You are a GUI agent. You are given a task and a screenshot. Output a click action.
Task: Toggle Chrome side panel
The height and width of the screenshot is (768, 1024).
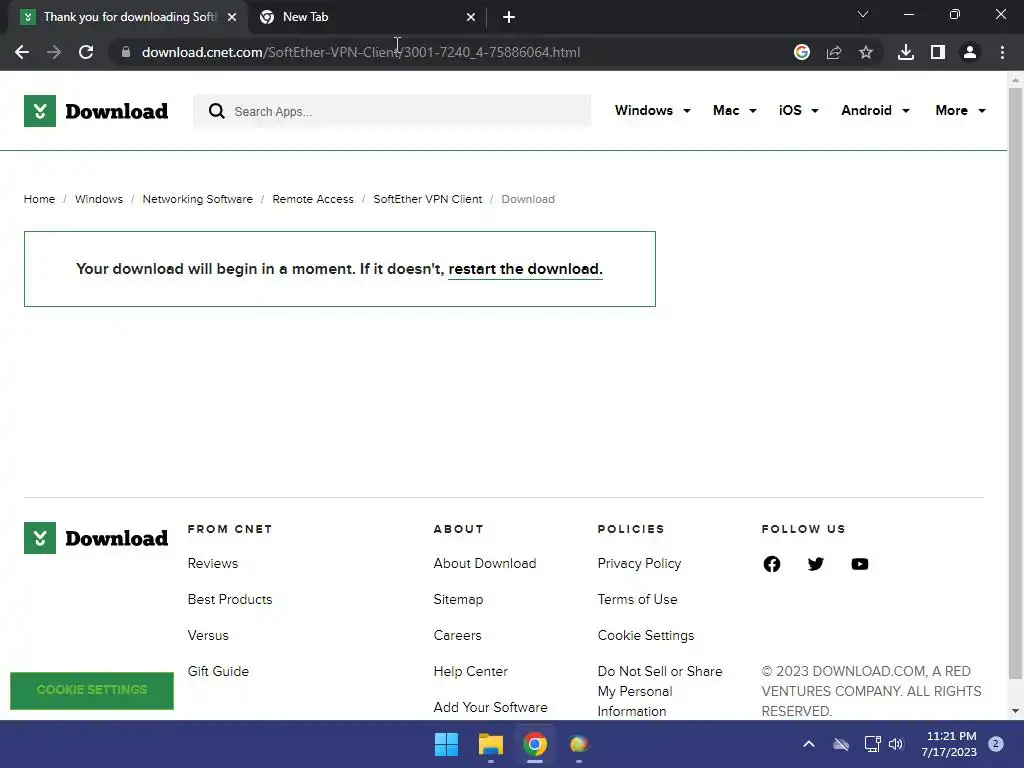tap(938, 52)
